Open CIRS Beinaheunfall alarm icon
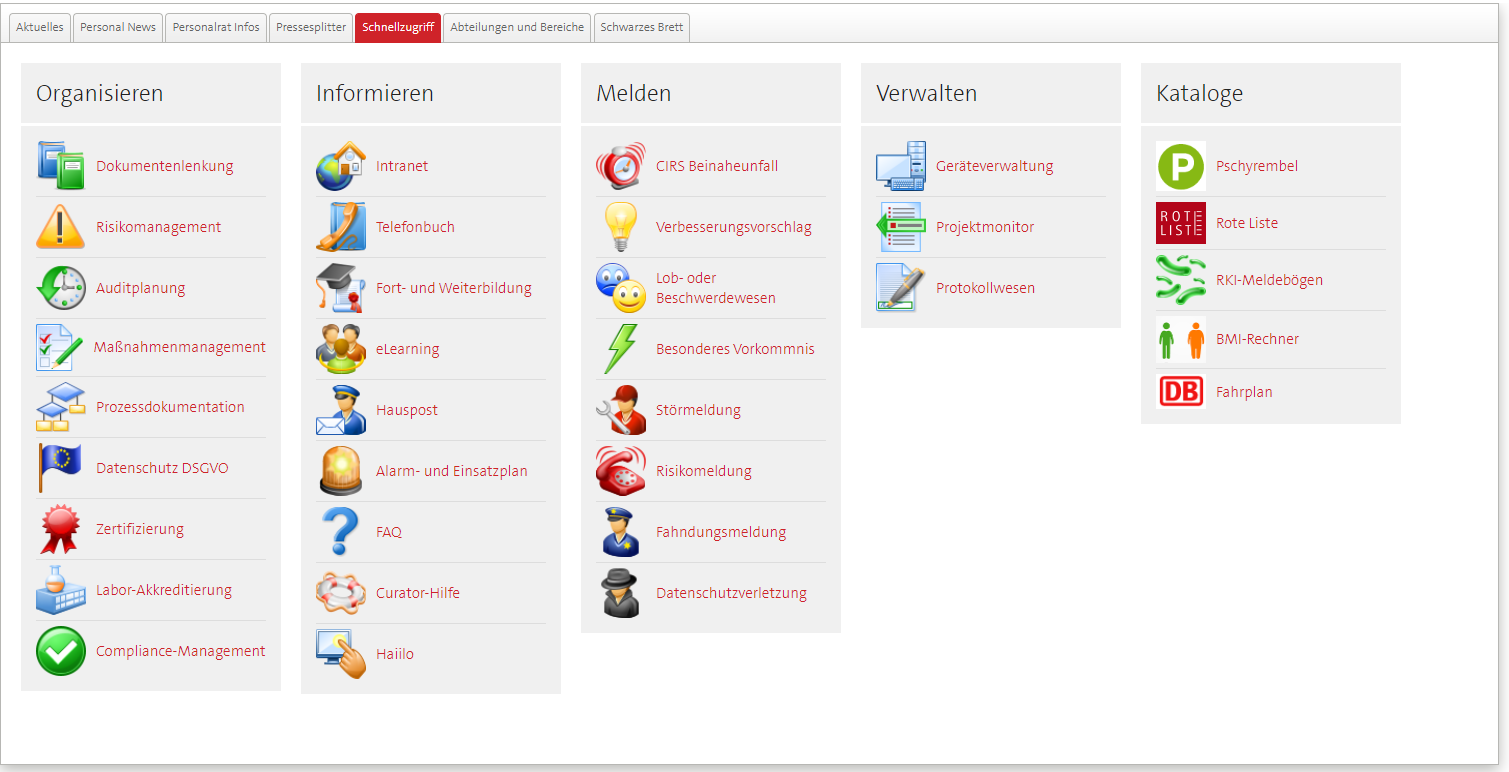The image size is (1509, 772). [620, 166]
